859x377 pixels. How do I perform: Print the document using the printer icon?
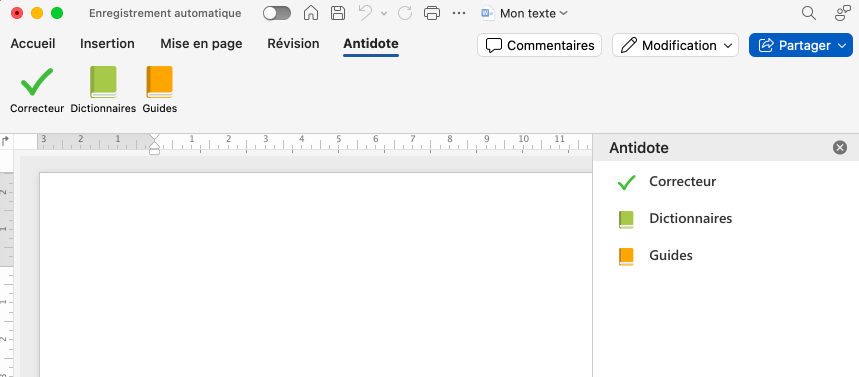pyautogui.click(x=432, y=13)
